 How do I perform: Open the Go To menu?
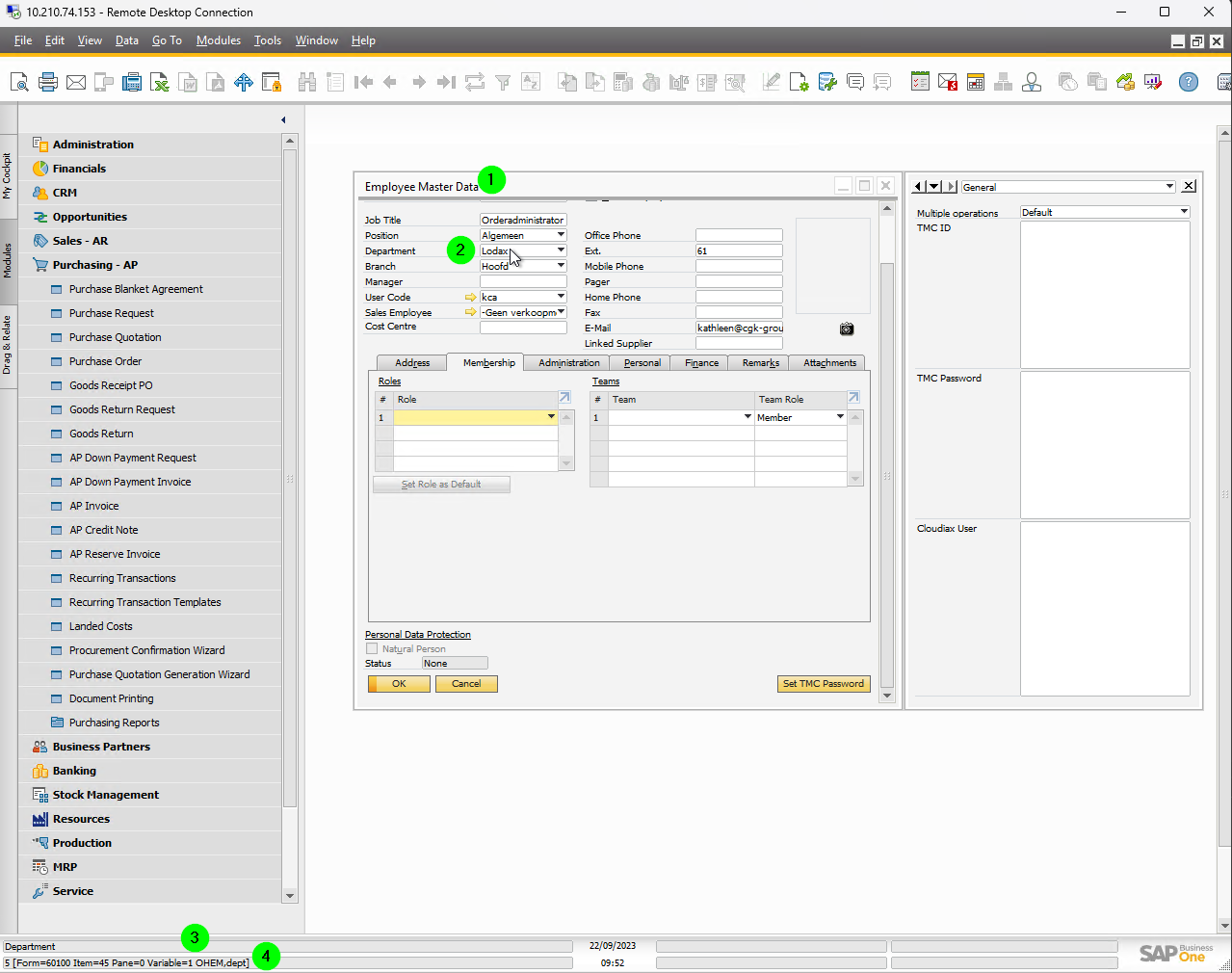[x=167, y=40]
